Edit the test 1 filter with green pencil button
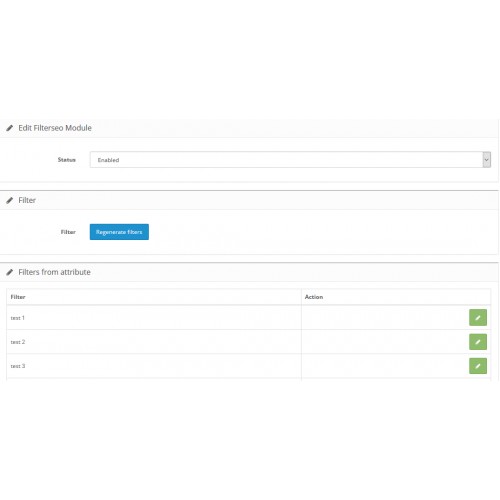 (x=478, y=318)
